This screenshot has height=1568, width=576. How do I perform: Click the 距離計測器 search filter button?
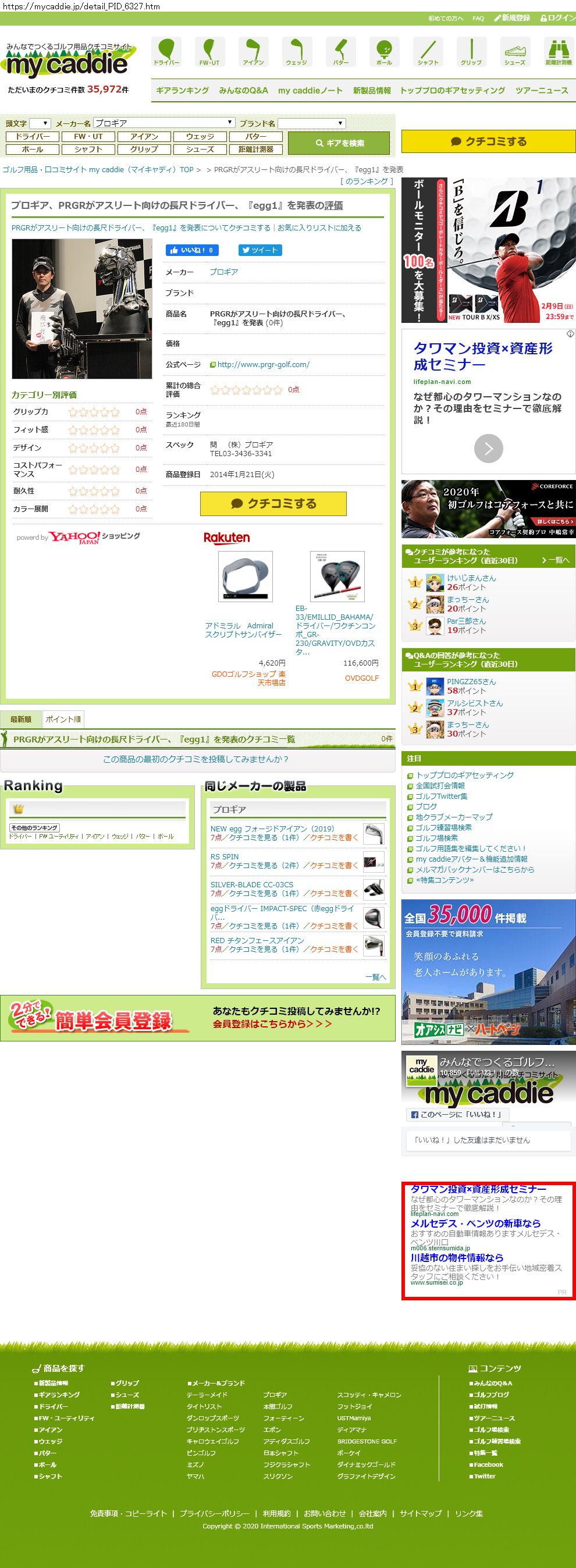tap(256, 150)
